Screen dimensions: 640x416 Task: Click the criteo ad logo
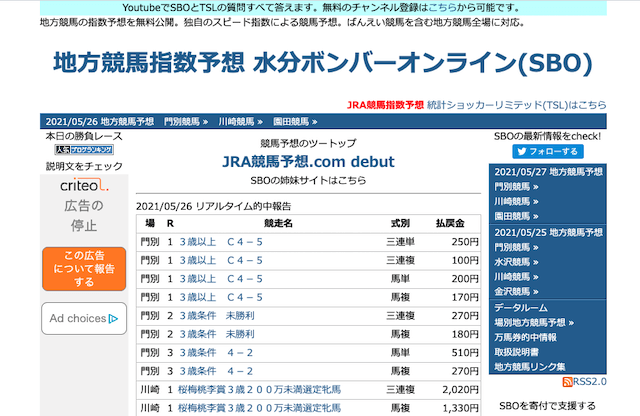84,186
